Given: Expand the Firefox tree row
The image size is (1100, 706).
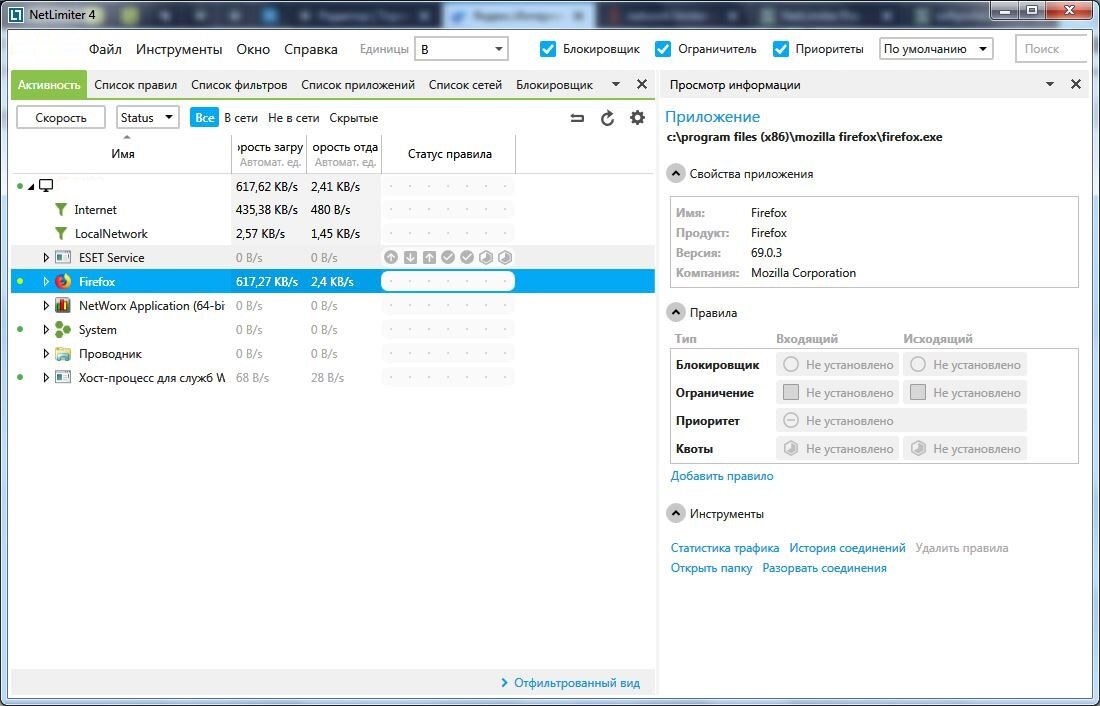Looking at the screenshot, I should [46, 281].
